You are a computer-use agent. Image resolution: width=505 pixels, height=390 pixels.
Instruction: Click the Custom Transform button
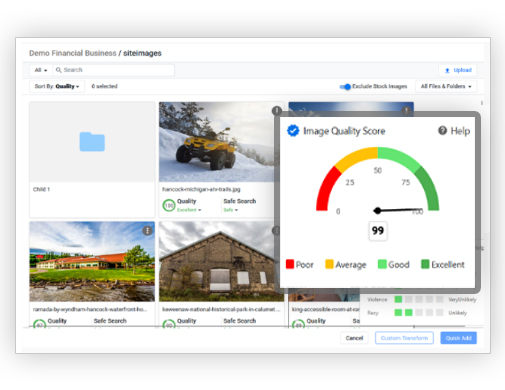tap(404, 338)
